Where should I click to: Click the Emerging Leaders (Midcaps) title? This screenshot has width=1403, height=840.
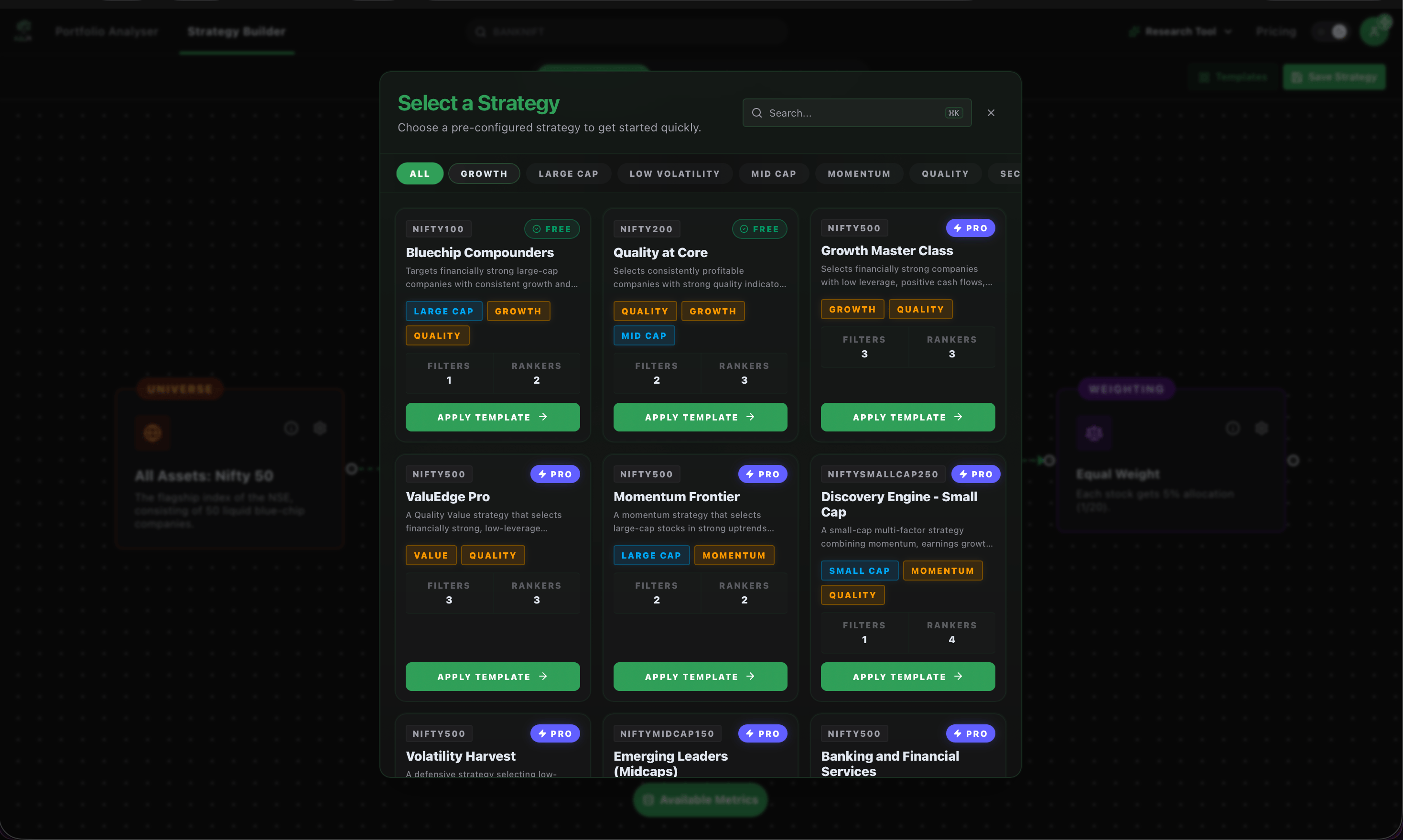[x=670, y=764]
